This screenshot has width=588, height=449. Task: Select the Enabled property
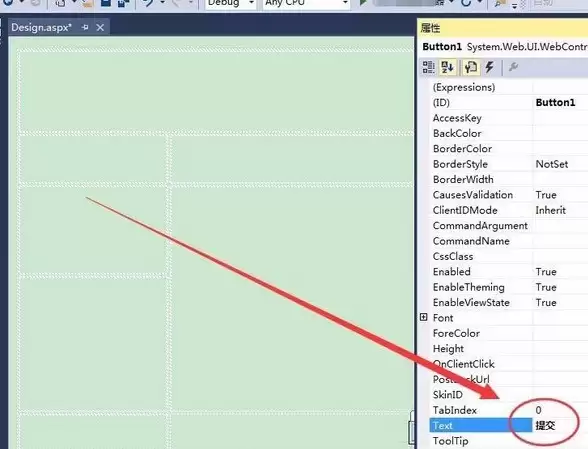tap(452, 272)
